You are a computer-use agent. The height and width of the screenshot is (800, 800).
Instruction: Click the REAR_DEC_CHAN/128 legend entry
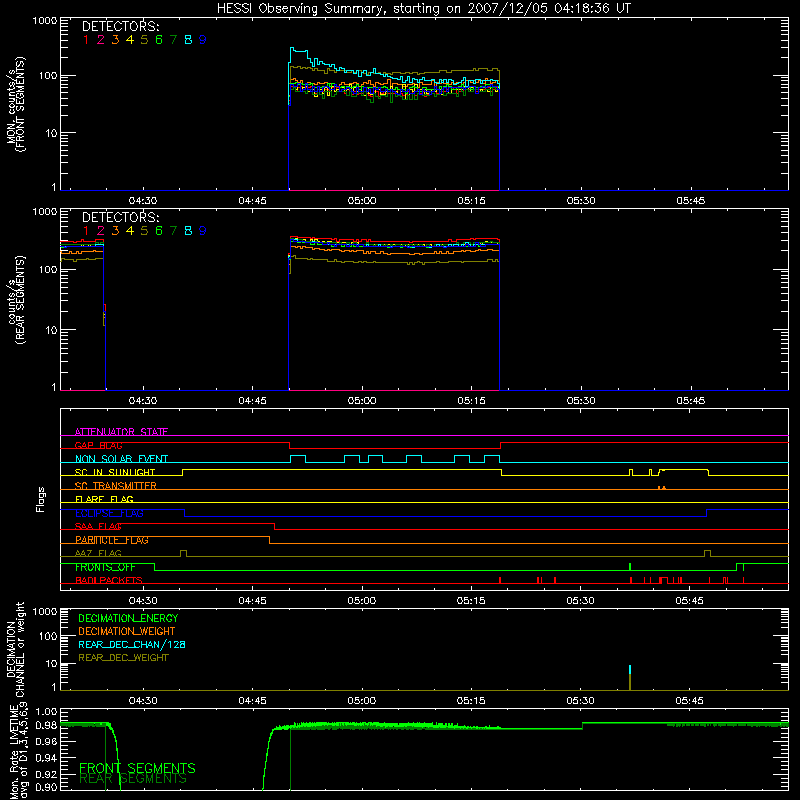(x=132, y=644)
